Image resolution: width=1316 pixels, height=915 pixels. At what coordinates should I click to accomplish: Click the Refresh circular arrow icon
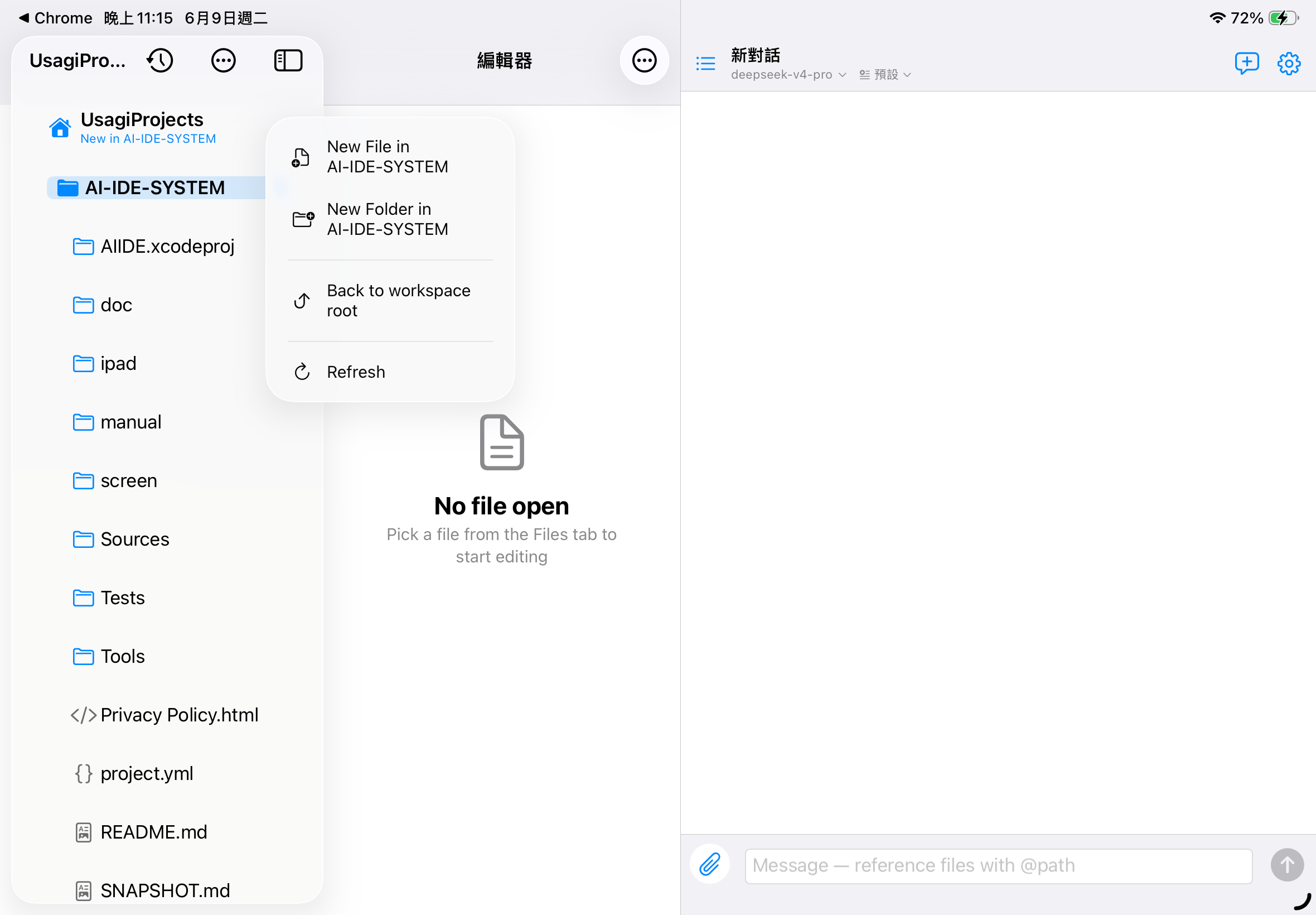[302, 372]
